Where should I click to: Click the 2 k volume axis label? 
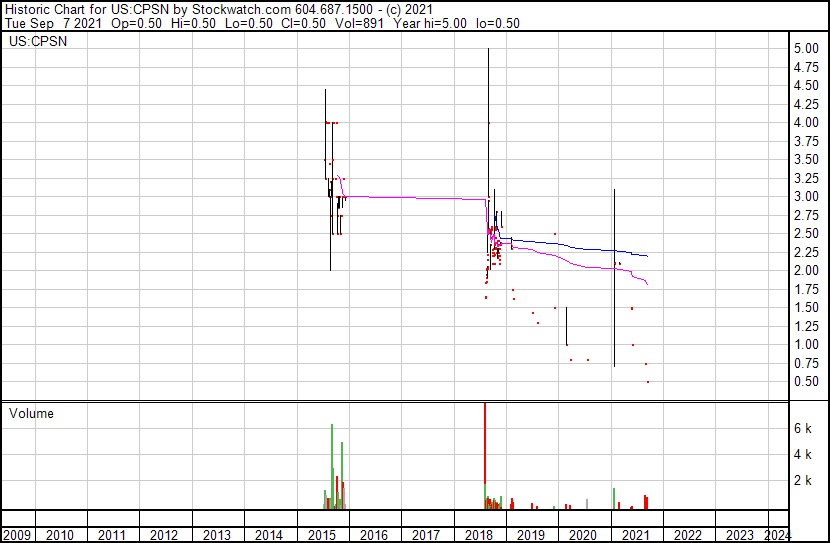pyautogui.click(x=802, y=481)
